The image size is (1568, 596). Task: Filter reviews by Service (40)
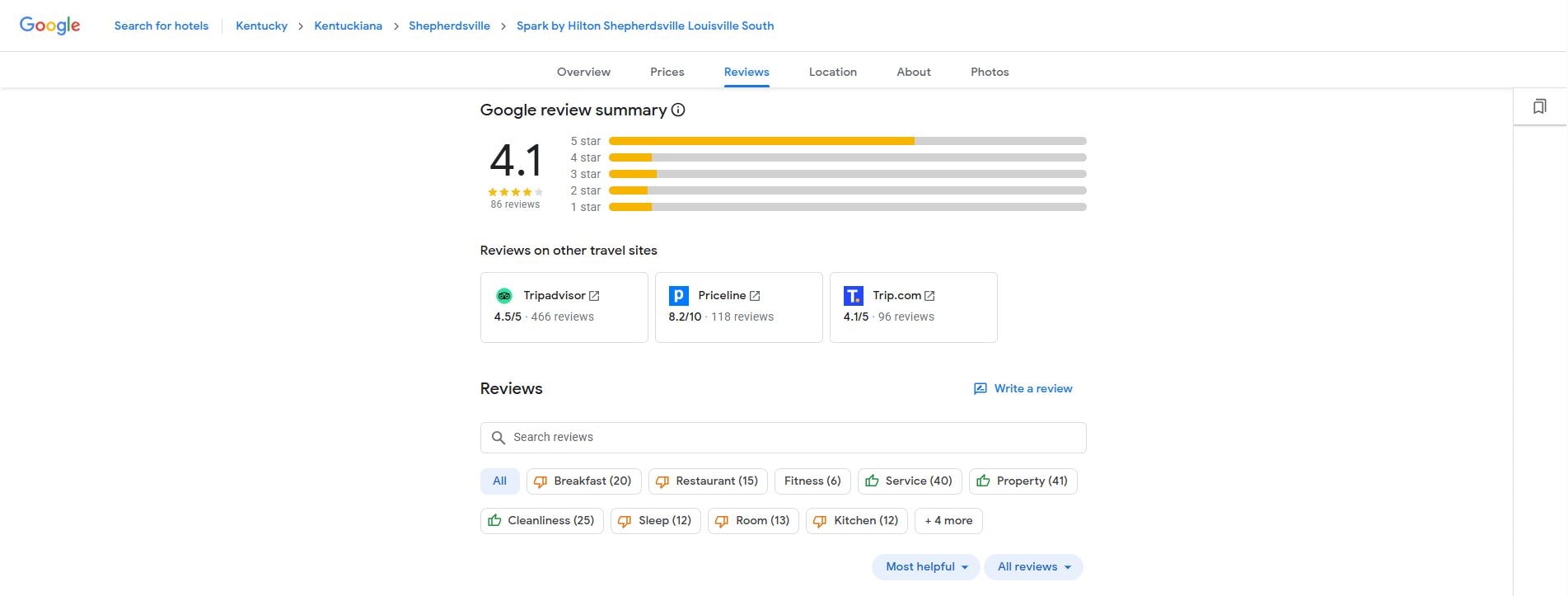click(910, 481)
